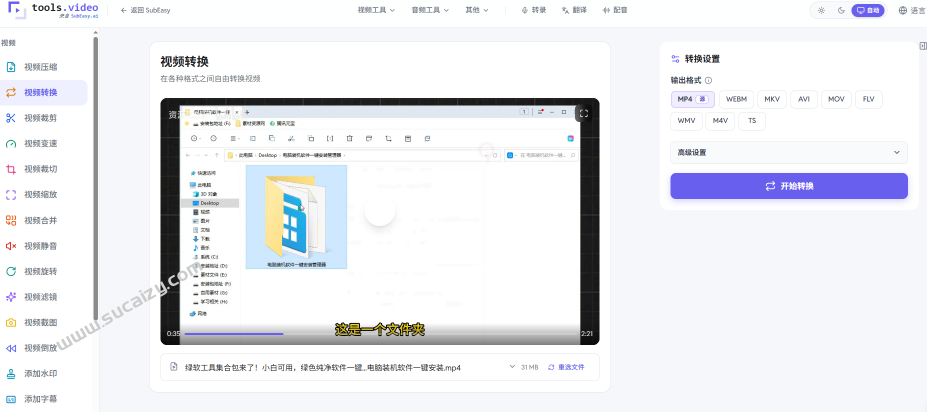Open the 视频裁切 crop tool
The image size is (927, 412).
coord(40,169)
